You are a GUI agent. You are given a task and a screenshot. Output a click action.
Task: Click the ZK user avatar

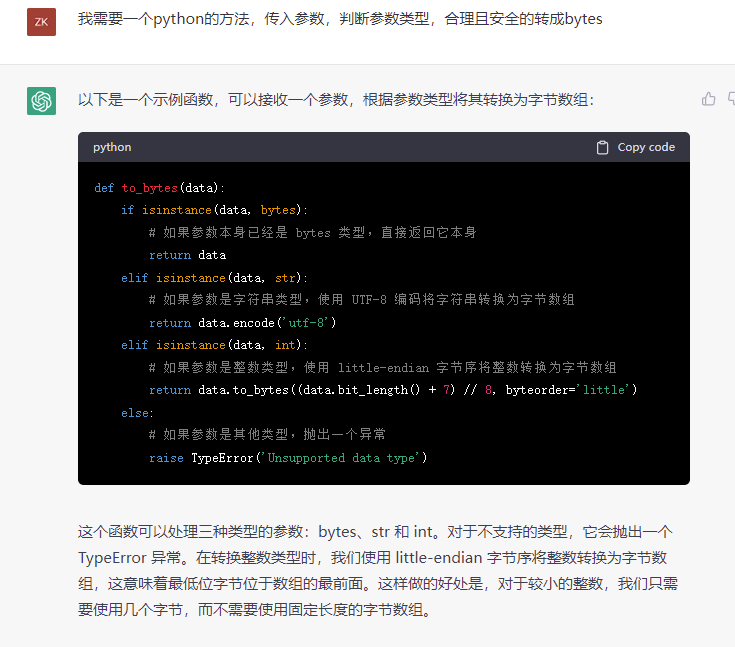tap(41, 22)
